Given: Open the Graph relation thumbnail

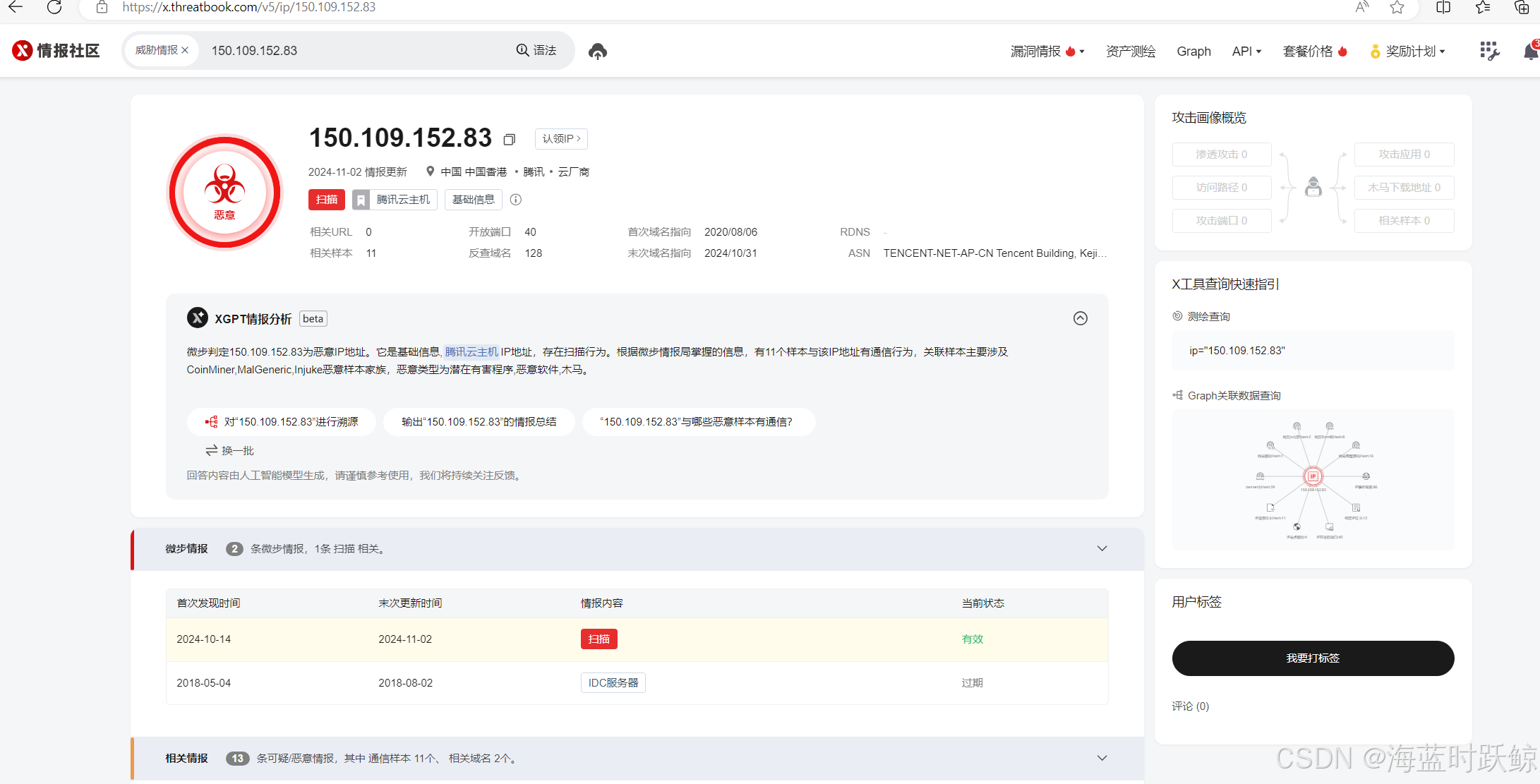Looking at the screenshot, I should (x=1312, y=479).
